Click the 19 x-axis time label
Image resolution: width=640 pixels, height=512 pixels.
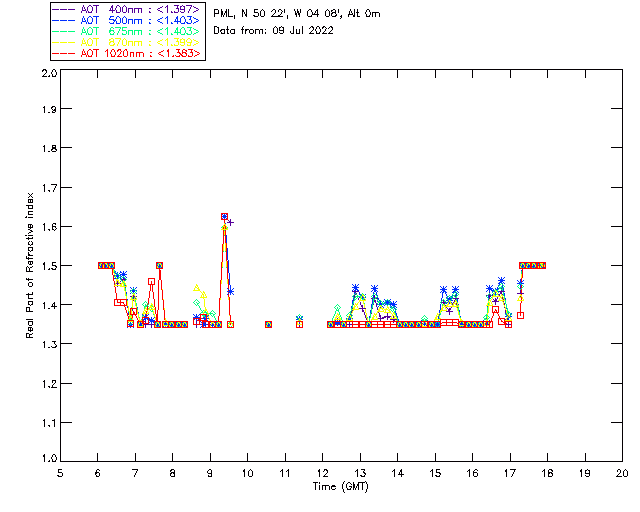click(x=585, y=473)
